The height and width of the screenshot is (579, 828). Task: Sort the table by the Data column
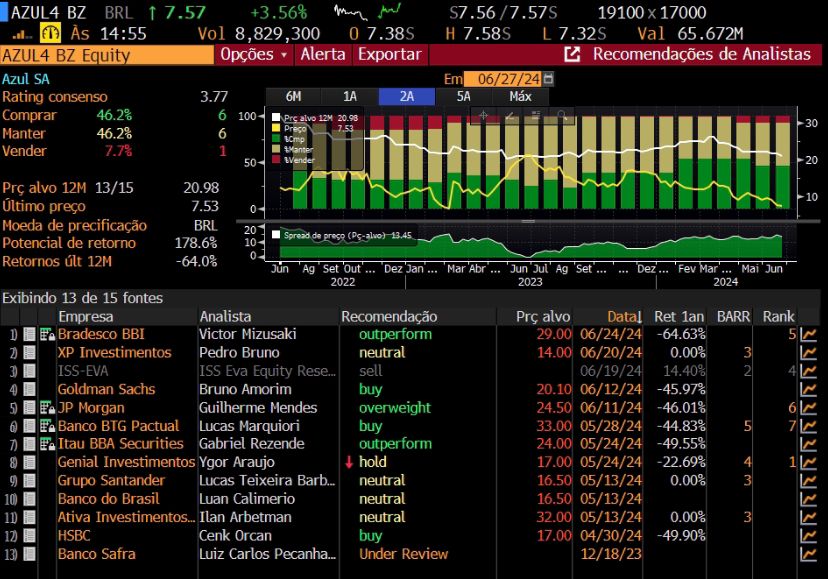(621, 316)
